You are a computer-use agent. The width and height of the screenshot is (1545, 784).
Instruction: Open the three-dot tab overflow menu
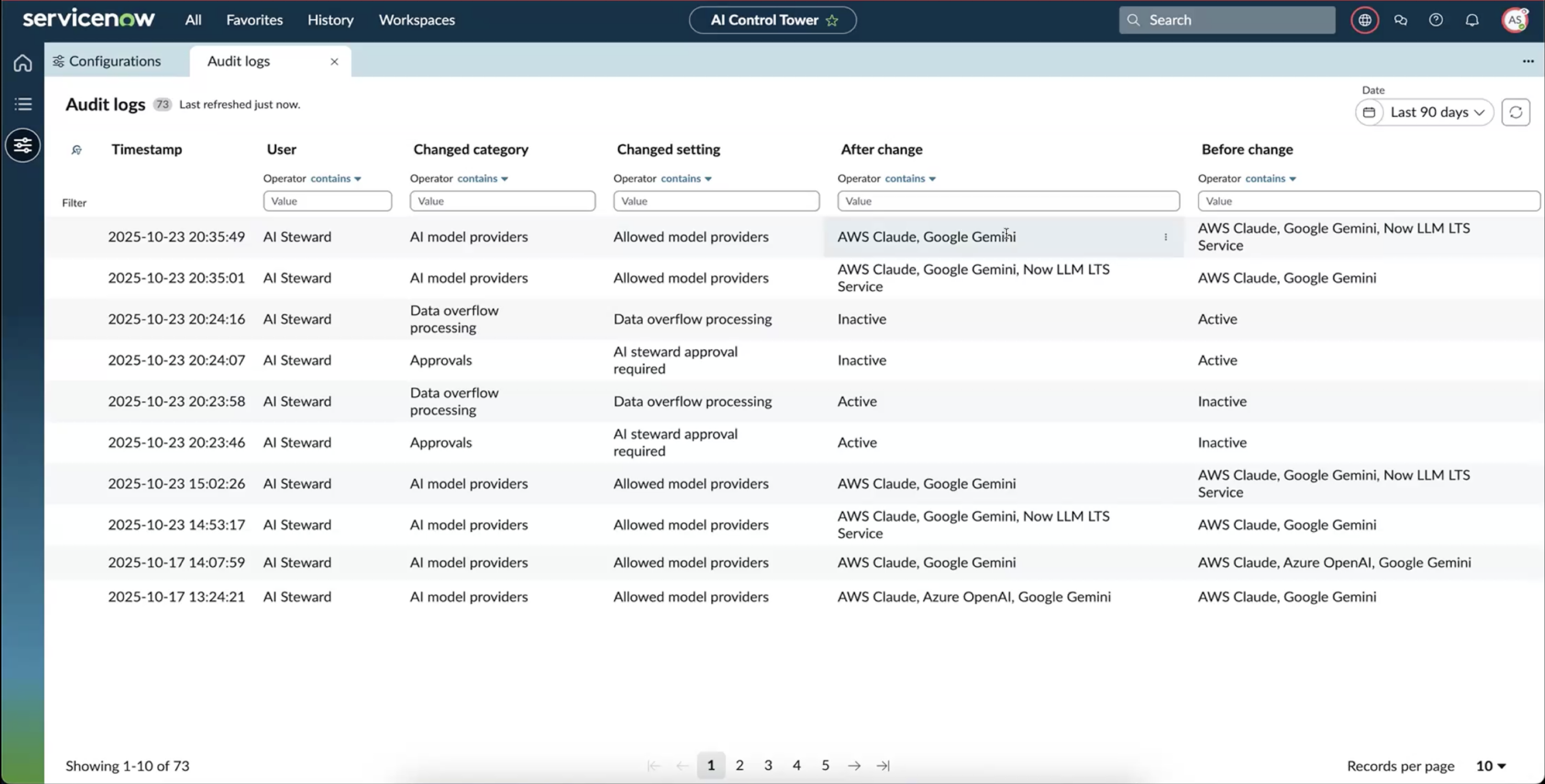coord(1528,61)
